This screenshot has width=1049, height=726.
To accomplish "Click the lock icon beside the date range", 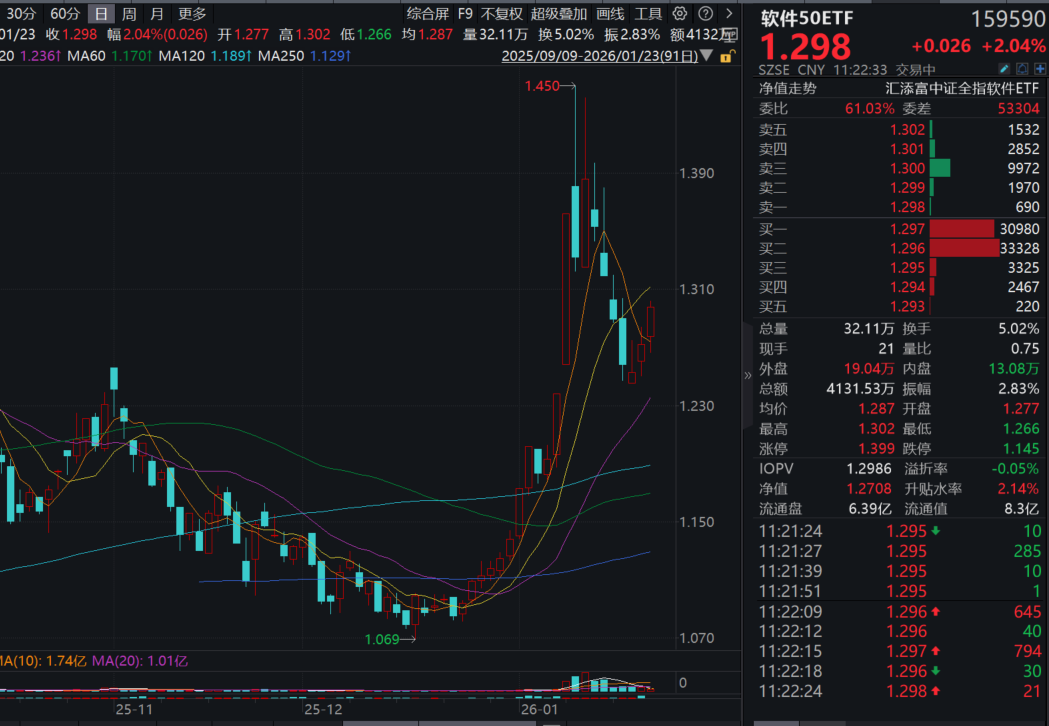I will 727,58.
